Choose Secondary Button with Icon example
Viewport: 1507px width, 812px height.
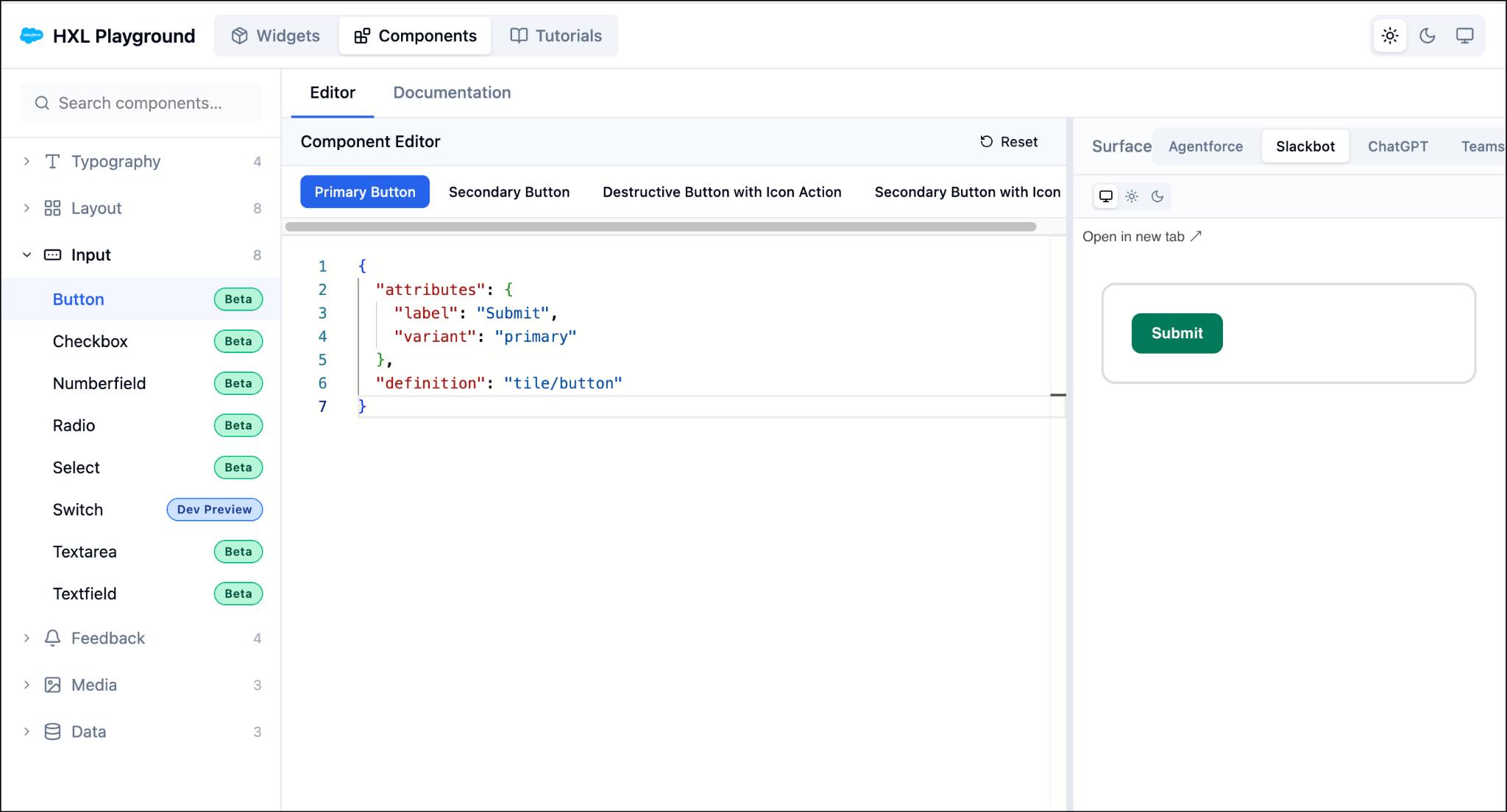[967, 192]
